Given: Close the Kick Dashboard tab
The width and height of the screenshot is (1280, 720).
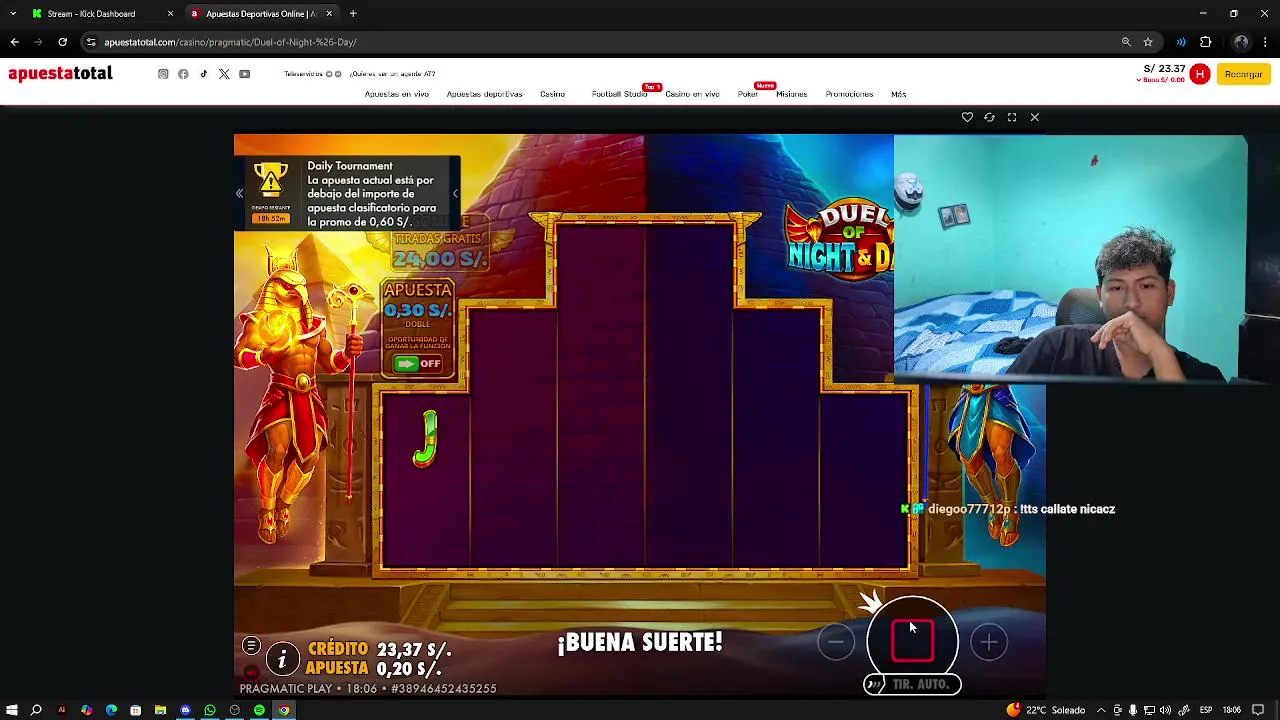Looking at the screenshot, I should 170,14.
